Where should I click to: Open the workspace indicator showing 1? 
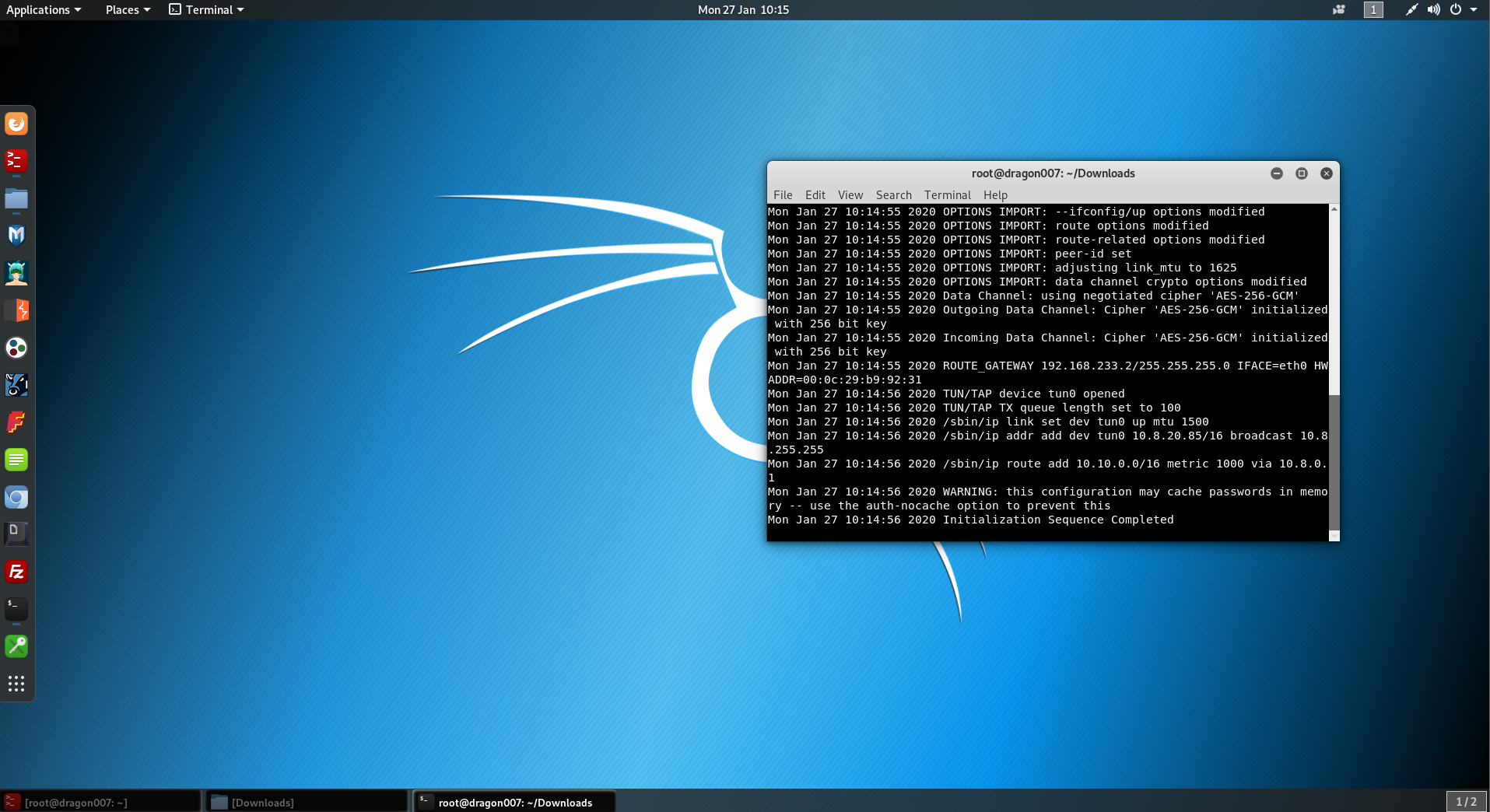pos(1373,9)
